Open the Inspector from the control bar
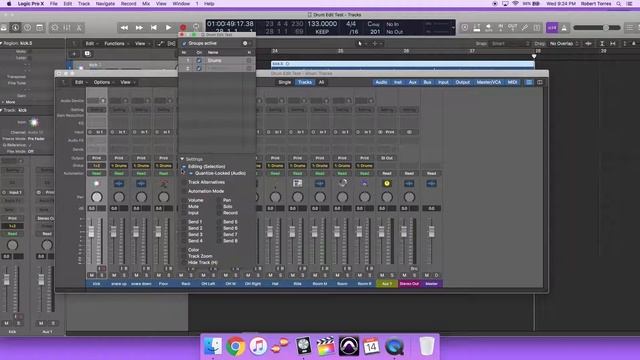The image size is (640, 360). [x=16, y=28]
